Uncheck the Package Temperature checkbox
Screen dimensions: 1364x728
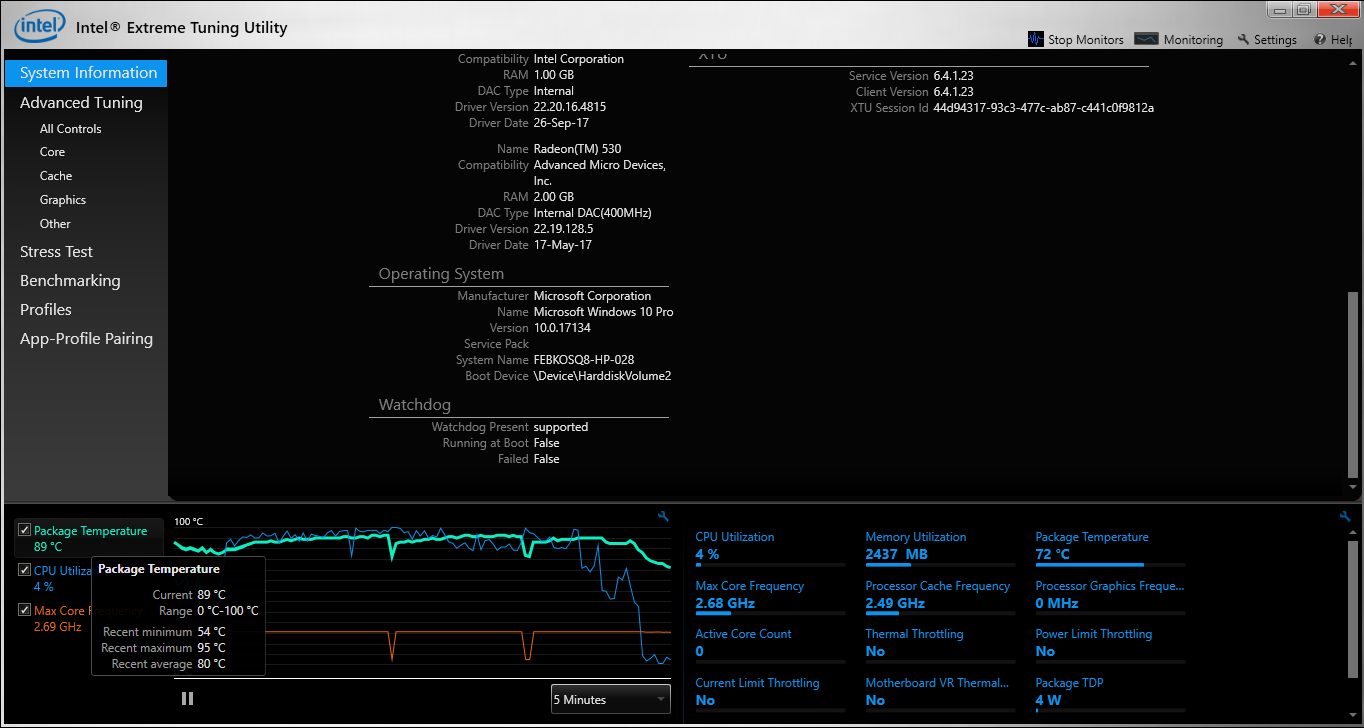(x=25, y=531)
